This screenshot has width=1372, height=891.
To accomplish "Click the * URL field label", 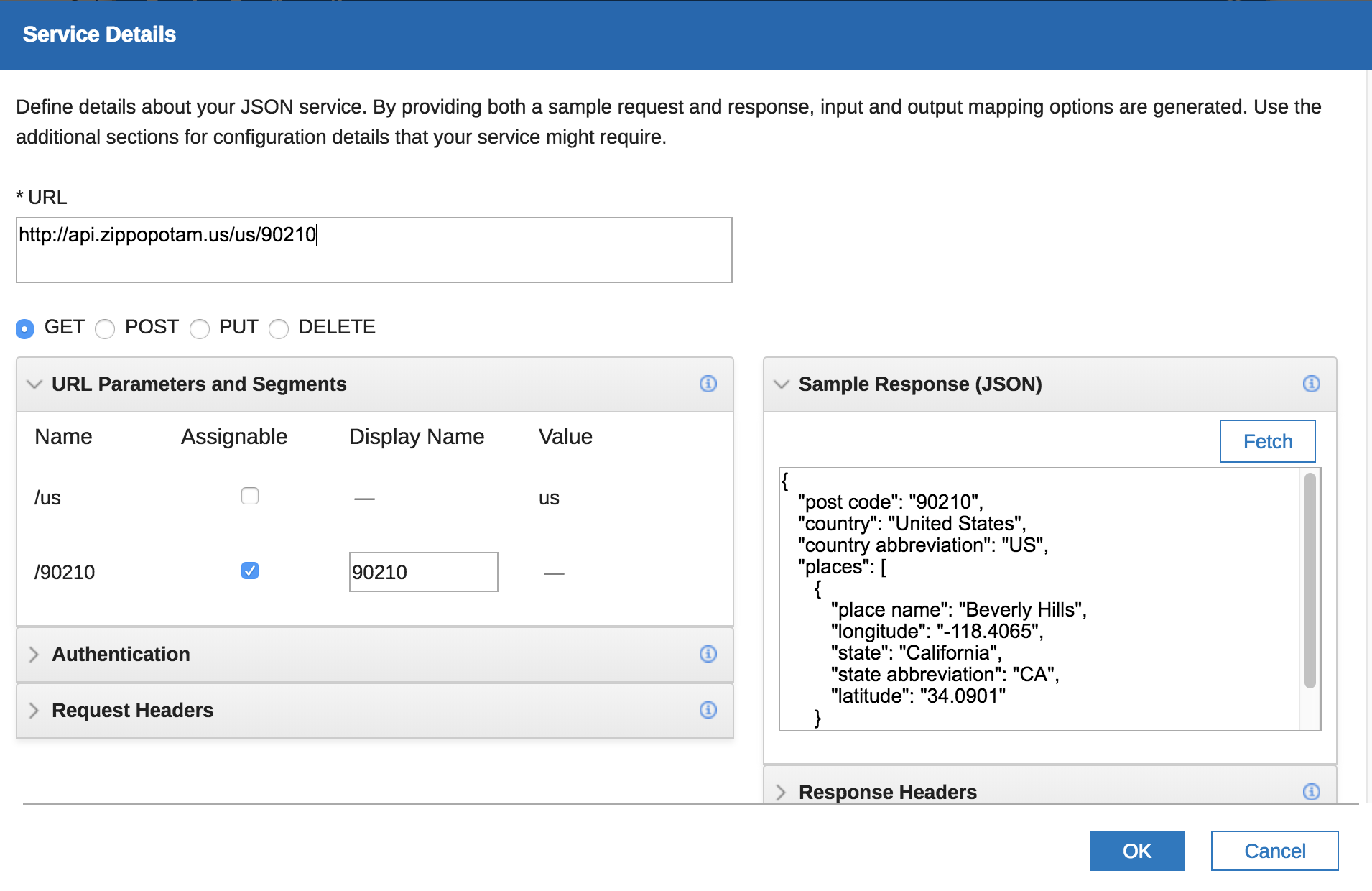I will (42, 198).
